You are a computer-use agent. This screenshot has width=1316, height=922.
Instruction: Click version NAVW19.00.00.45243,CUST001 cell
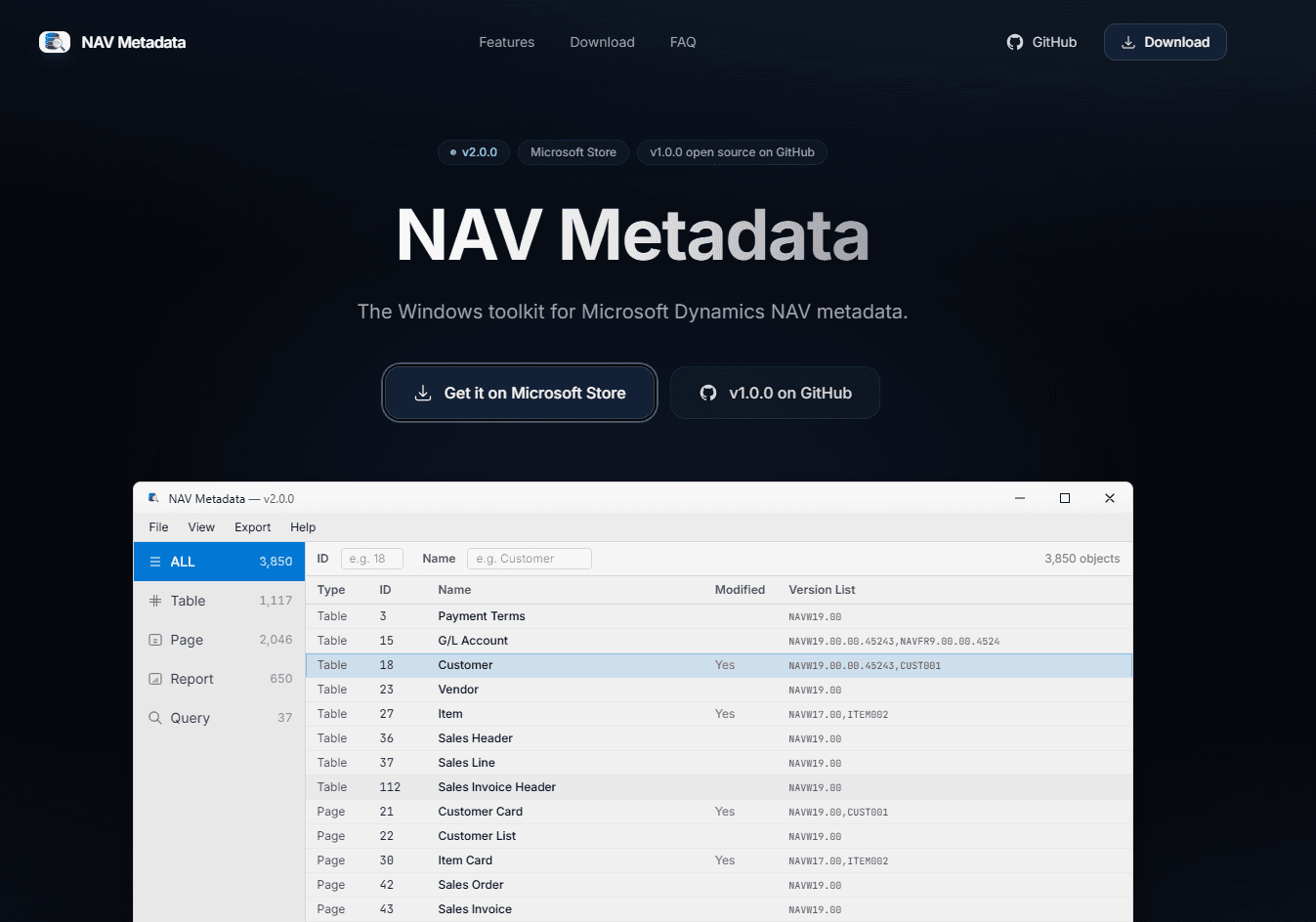point(865,666)
